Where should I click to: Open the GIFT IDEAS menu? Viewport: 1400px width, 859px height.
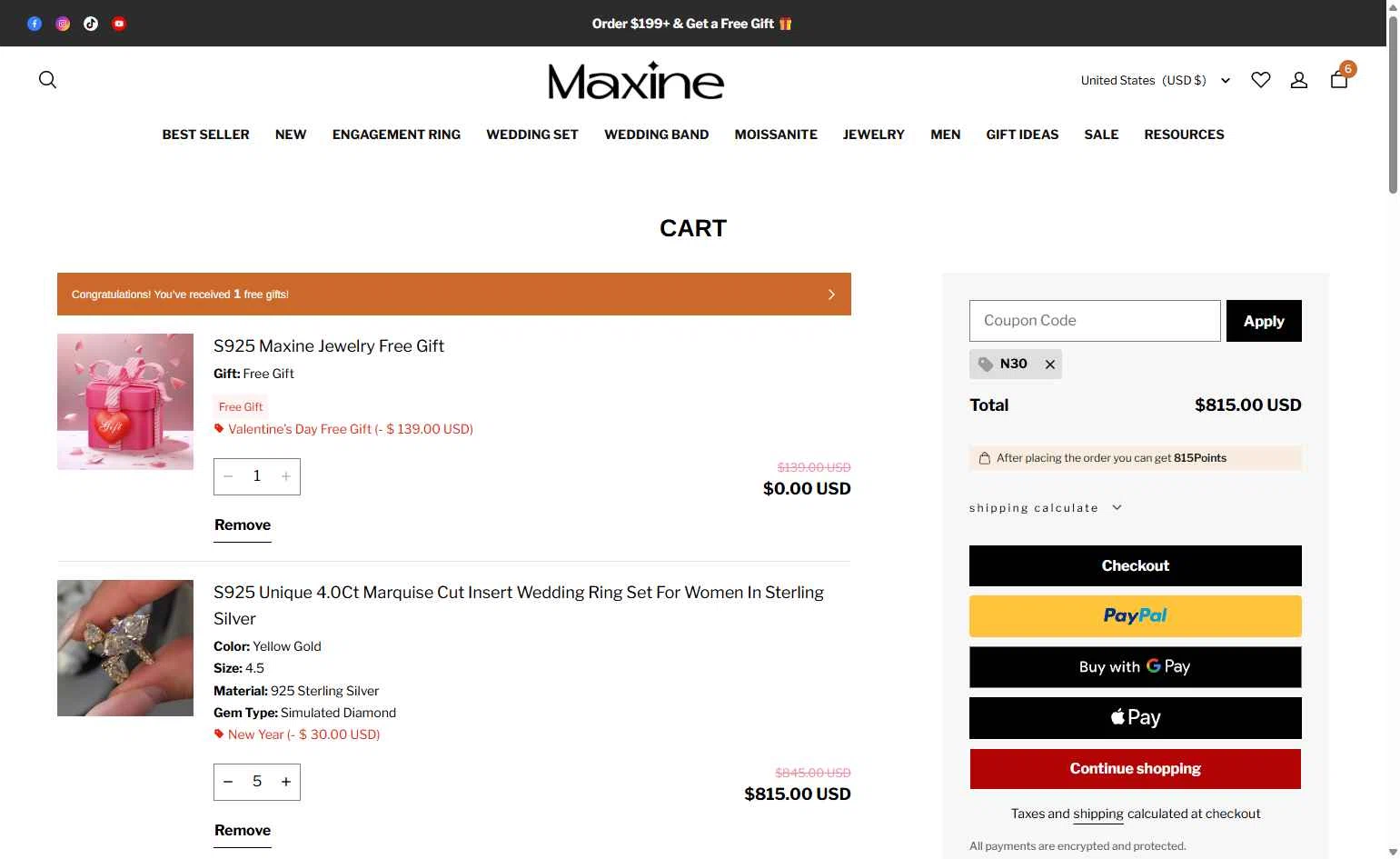(1022, 135)
